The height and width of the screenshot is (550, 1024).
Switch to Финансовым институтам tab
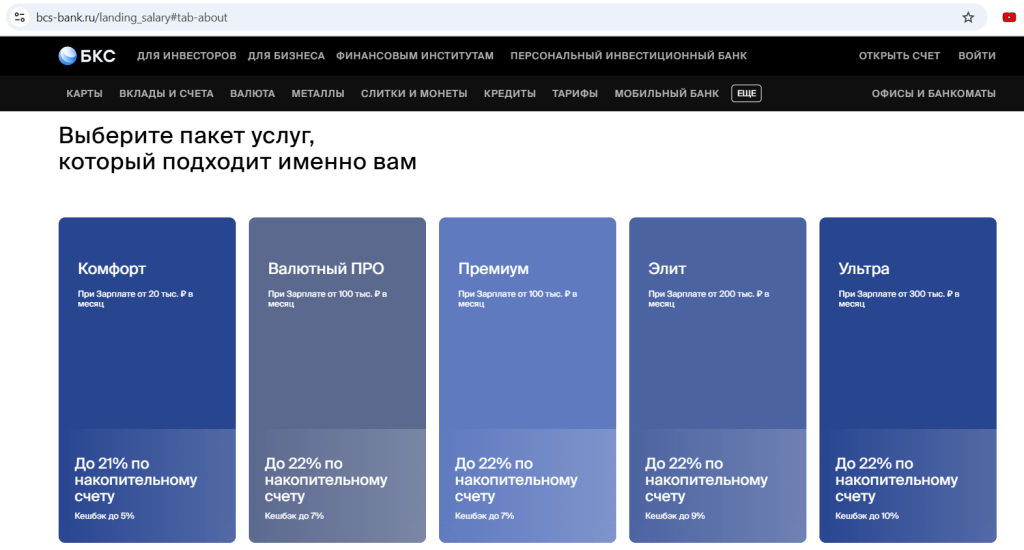(x=415, y=56)
